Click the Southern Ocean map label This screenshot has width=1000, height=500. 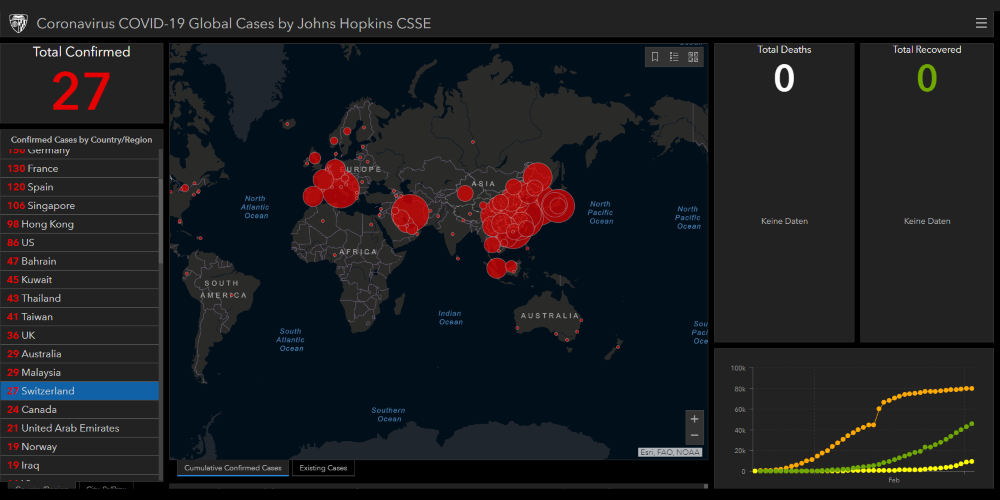click(388, 415)
